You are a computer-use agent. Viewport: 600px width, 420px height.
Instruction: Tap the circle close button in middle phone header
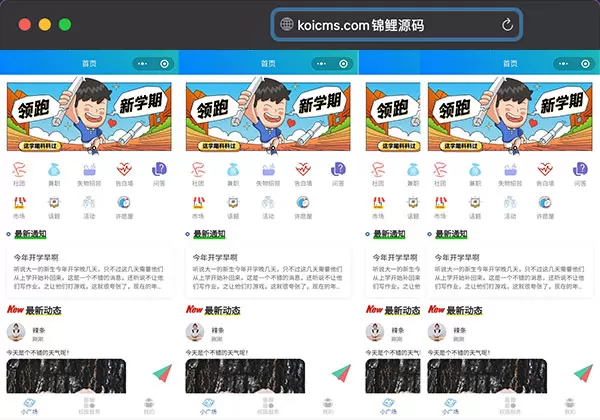click(344, 63)
